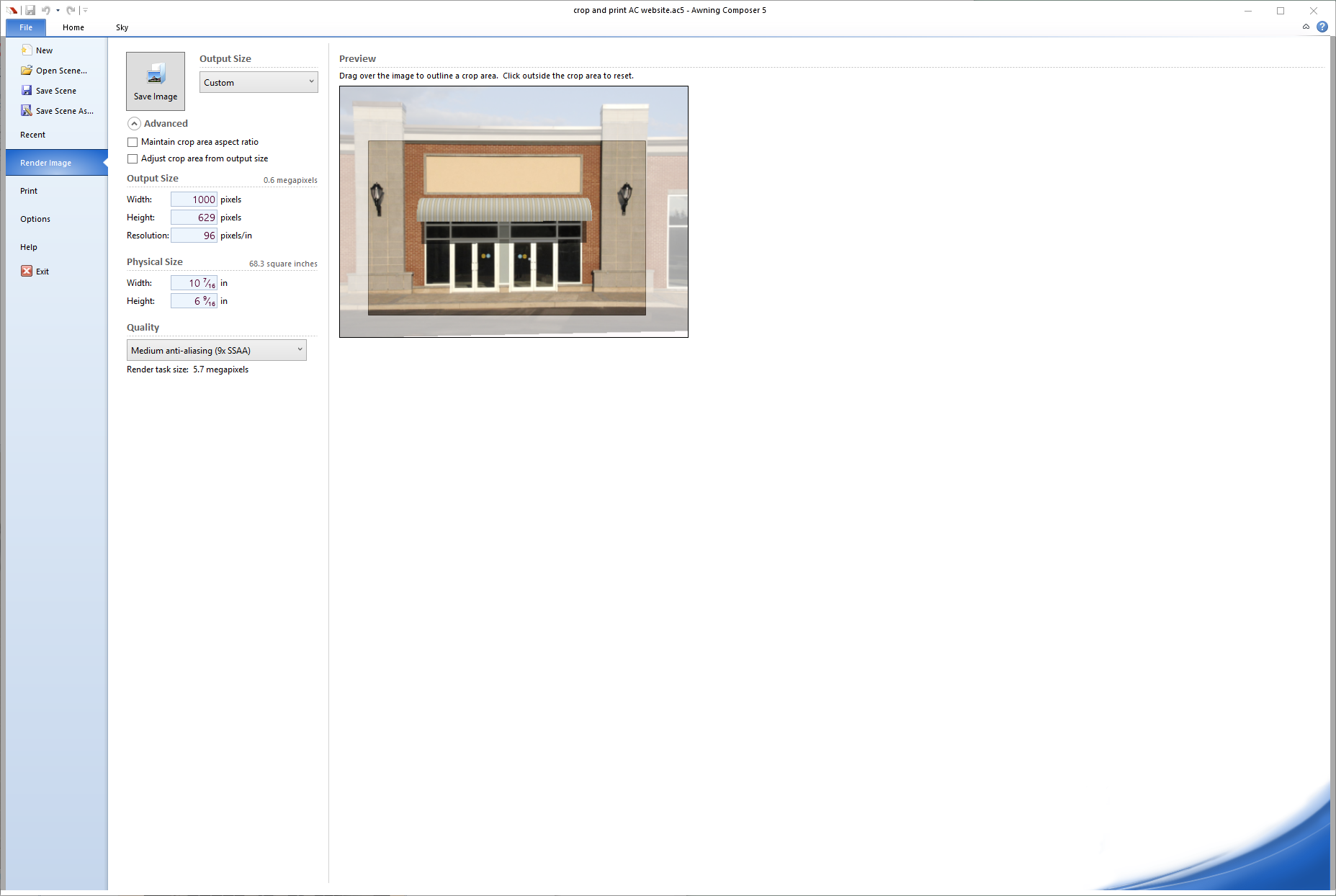Check Adjust crop area from output size

point(133,158)
